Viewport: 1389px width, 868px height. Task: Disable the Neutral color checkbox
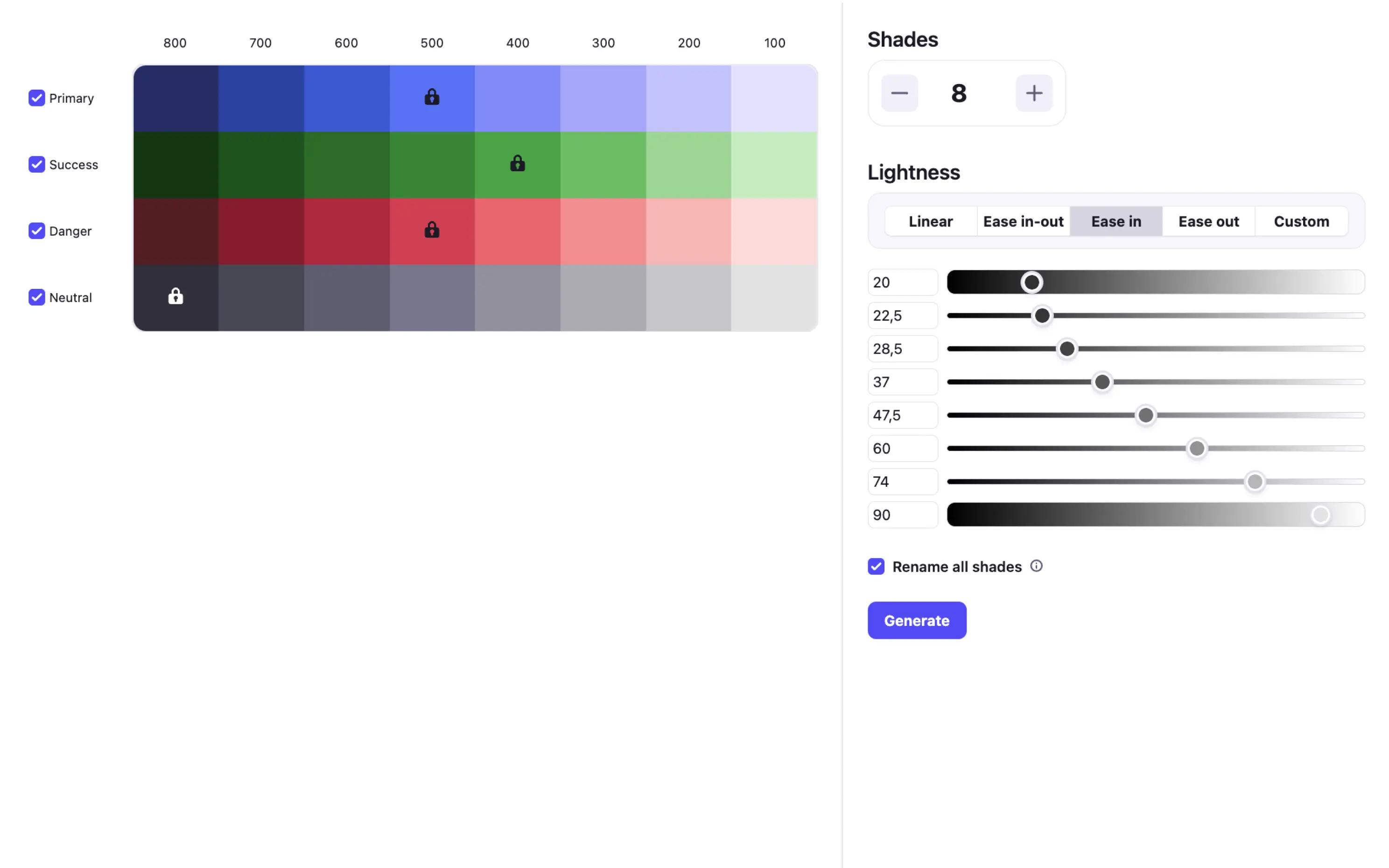37,297
